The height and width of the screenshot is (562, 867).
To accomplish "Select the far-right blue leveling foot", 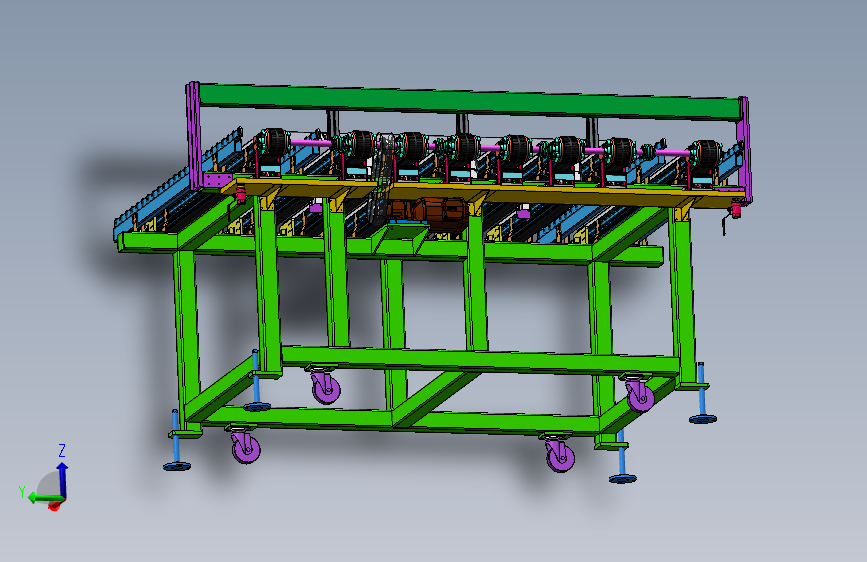I will click(702, 394).
